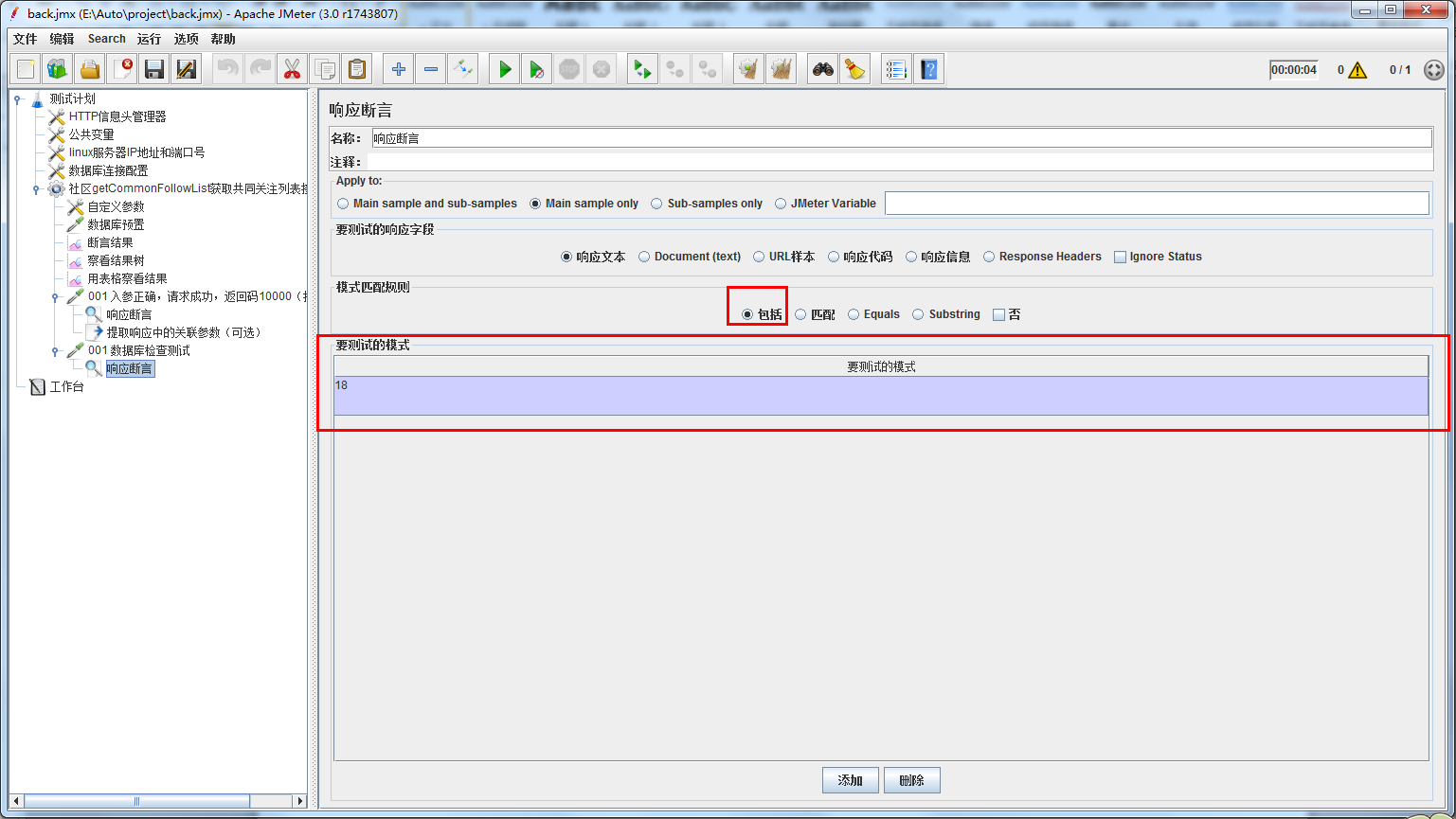Image resolution: width=1456 pixels, height=819 pixels.
Task: Collapse the 001 入参正确 sampler node
Action: pyautogui.click(x=55, y=296)
